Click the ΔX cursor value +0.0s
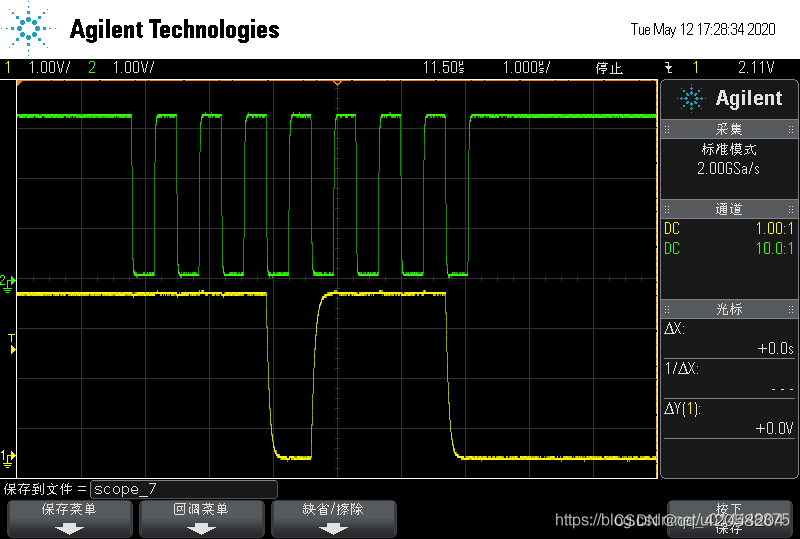The height and width of the screenshot is (539, 800). pyautogui.click(x=776, y=349)
